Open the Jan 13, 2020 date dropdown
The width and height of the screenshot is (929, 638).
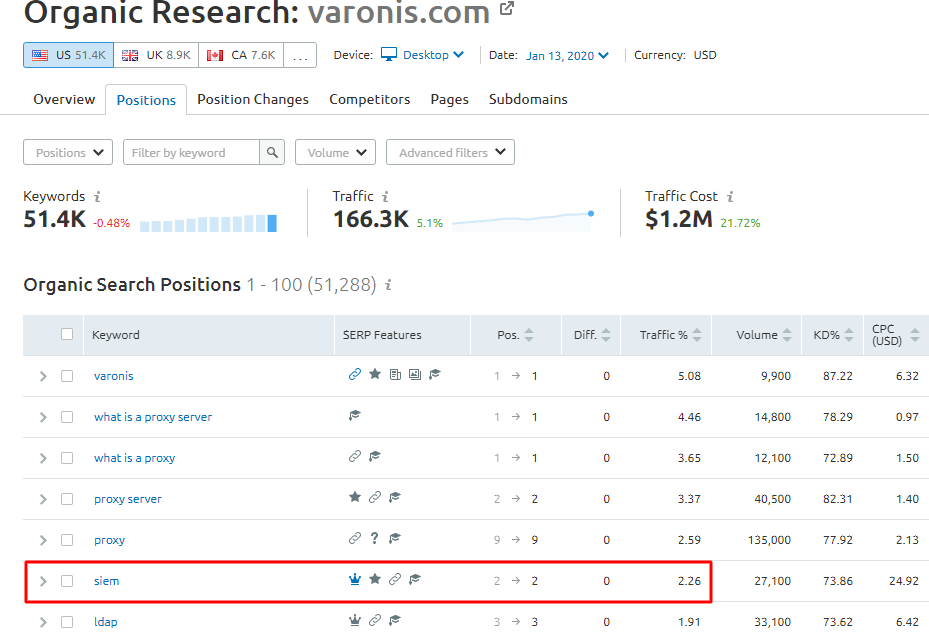(567, 55)
